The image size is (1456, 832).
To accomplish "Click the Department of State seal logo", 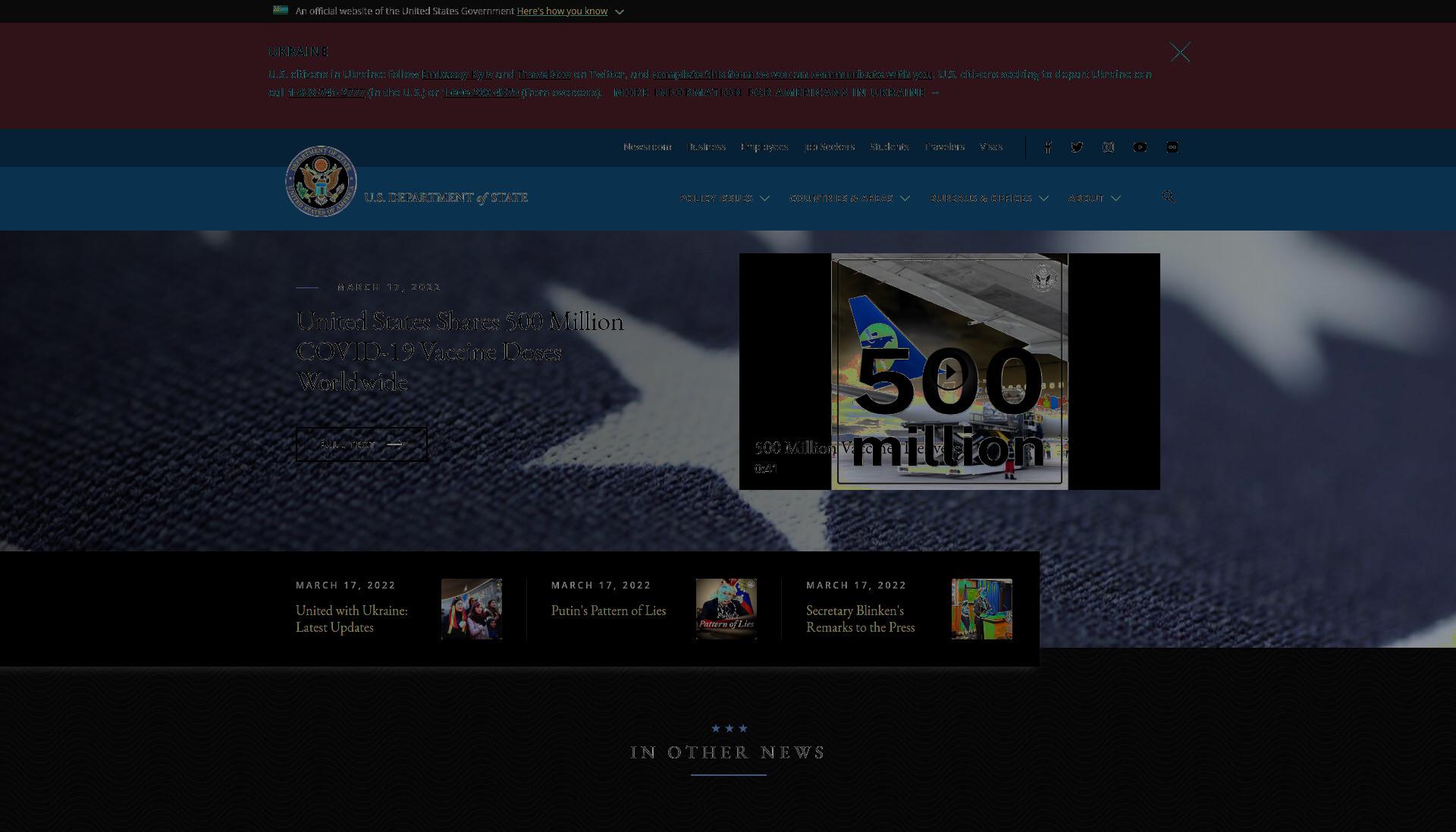I will [321, 181].
